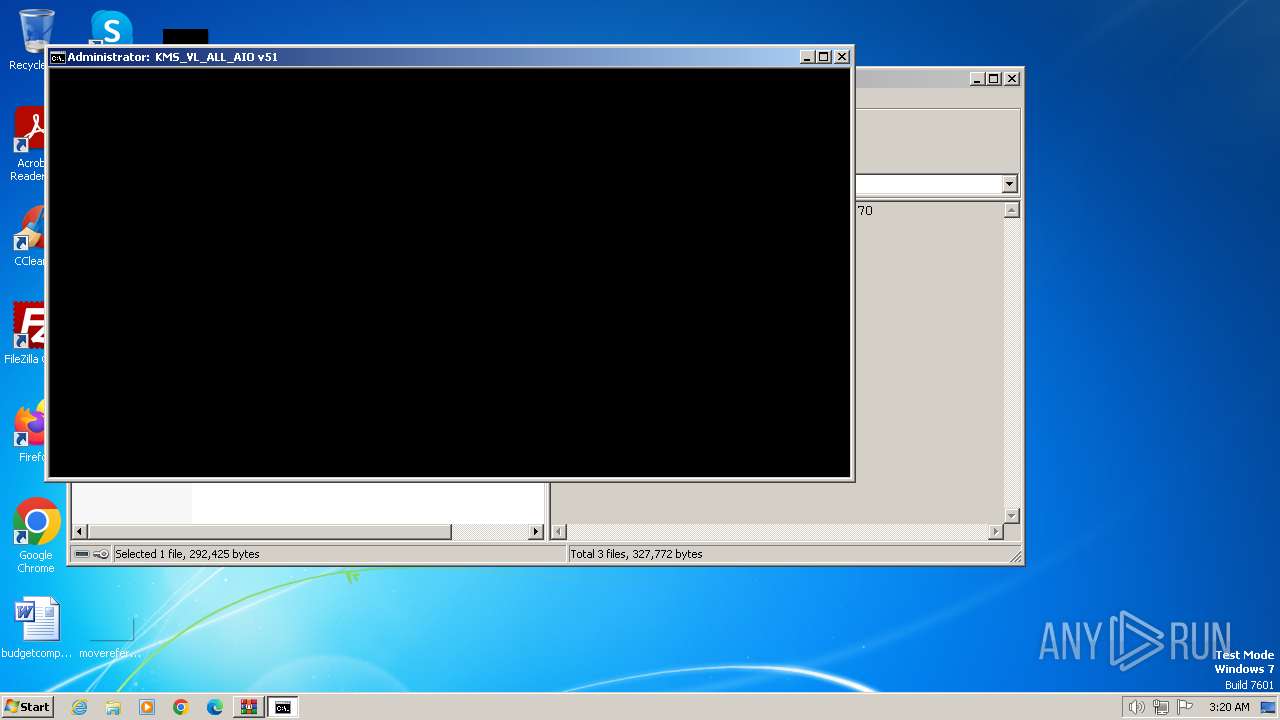Close the KMS_VL_ALL_AIO console window
The height and width of the screenshot is (720, 1280).
[x=842, y=57]
